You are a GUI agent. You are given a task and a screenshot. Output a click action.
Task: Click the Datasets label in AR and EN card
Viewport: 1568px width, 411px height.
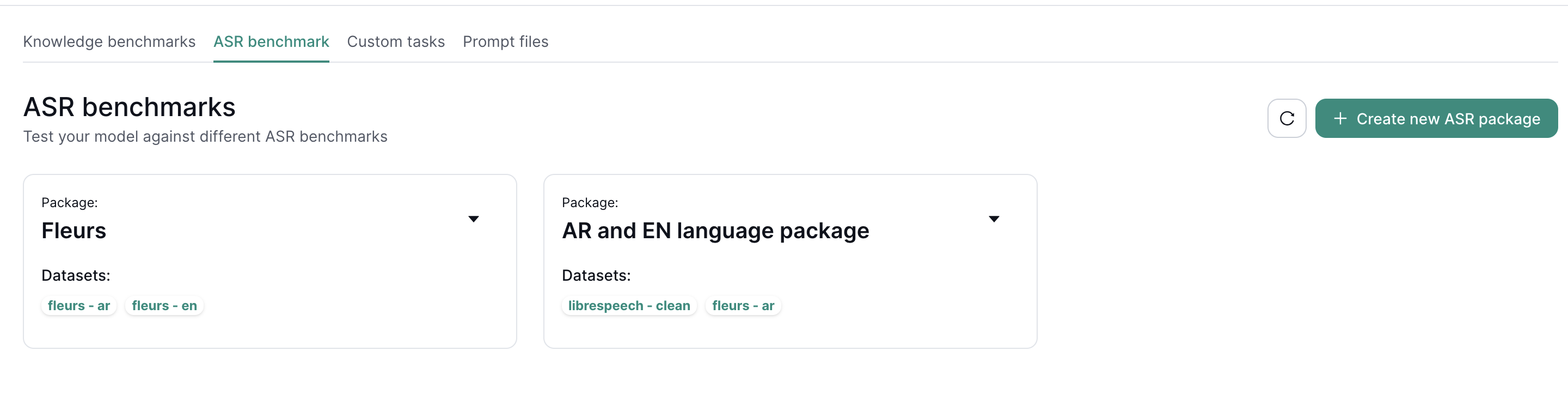pos(596,276)
